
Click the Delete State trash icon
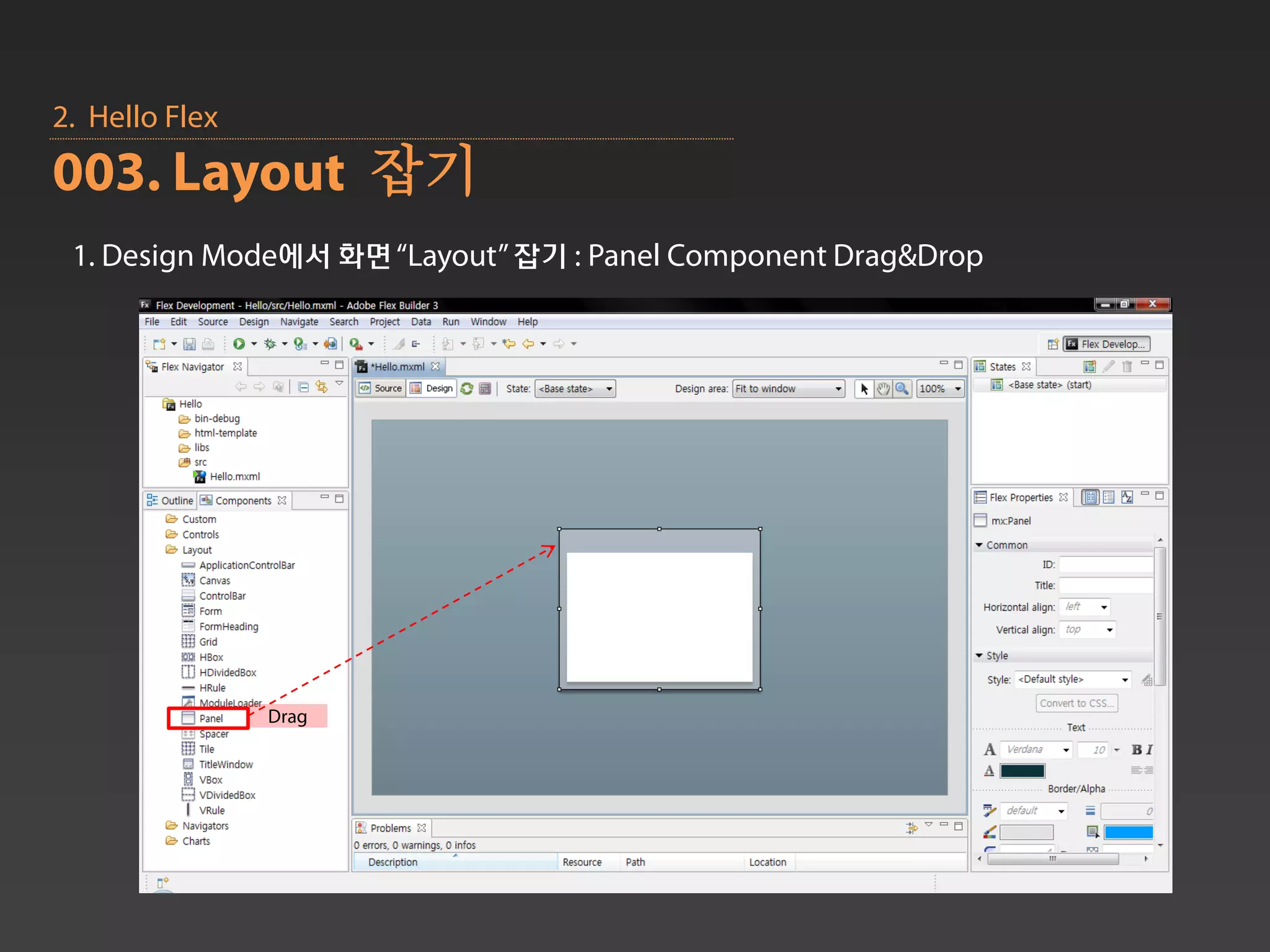tap(1127, 366)
